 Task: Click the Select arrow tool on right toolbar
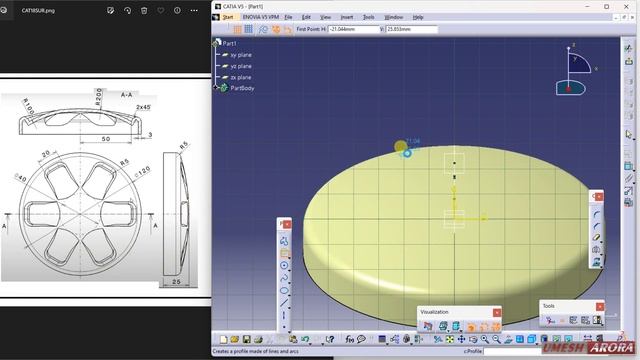[629, 134]
